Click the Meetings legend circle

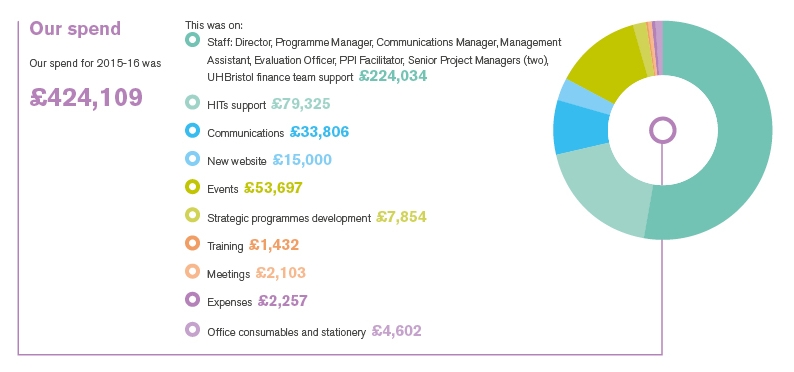(192, 272)
